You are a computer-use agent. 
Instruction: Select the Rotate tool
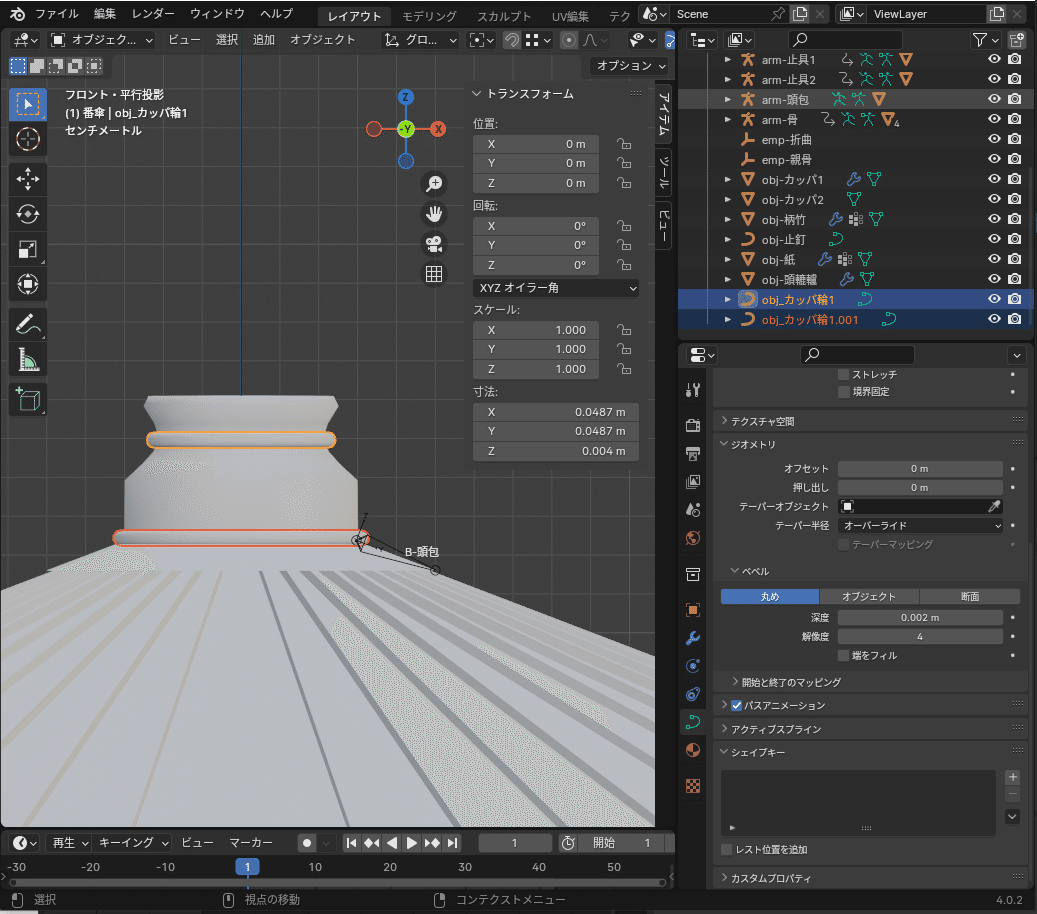tap(28, 214)
